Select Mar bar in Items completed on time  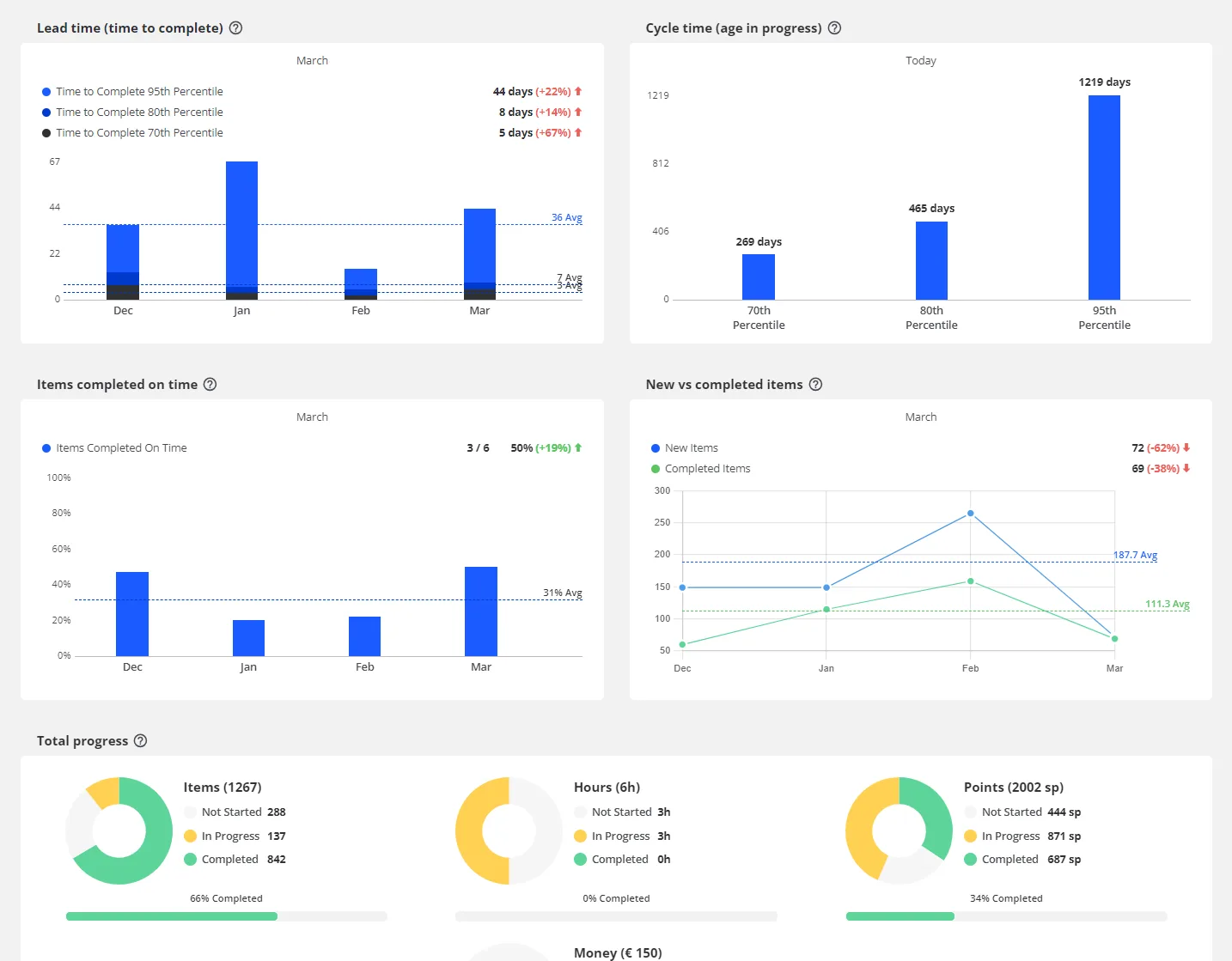click(x=481, y=611)
